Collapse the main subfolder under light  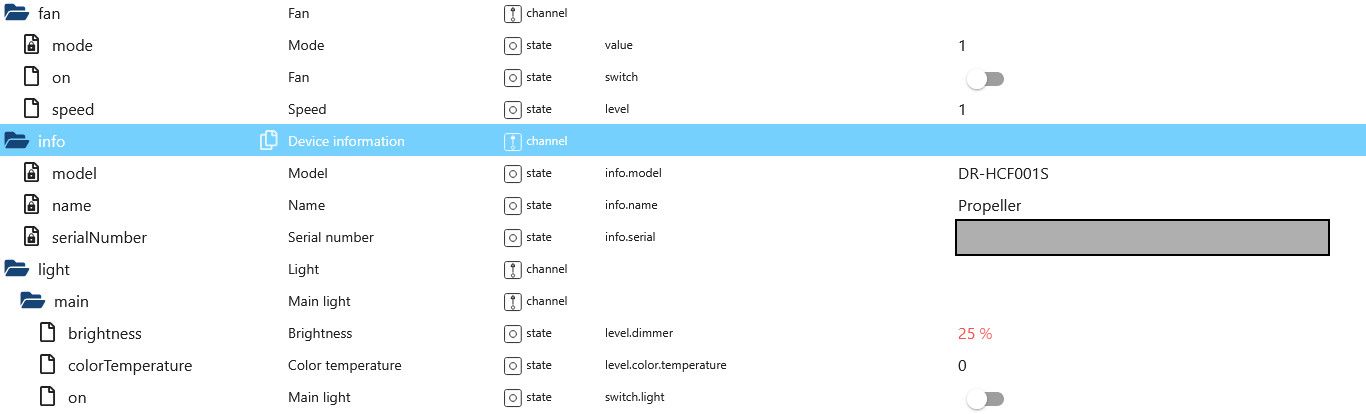point(32,301)
